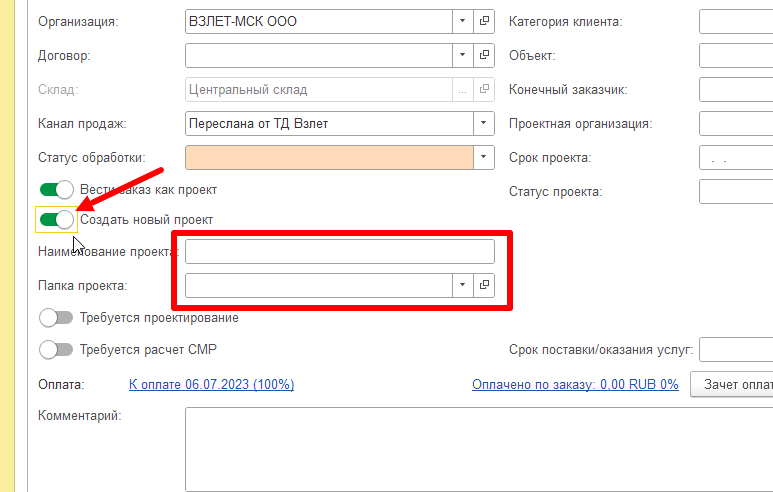Expand the Папка проекта dropdown list
Viewport: 773px width, 492px height.
[x=462, y=285]
